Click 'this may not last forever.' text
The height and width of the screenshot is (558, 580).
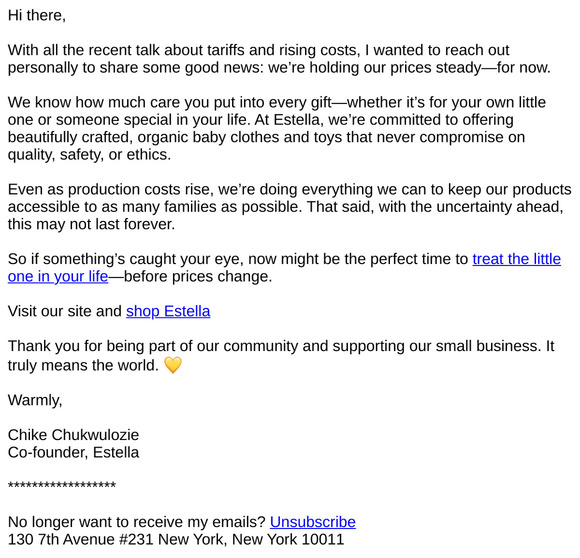(x=91, y=224)
